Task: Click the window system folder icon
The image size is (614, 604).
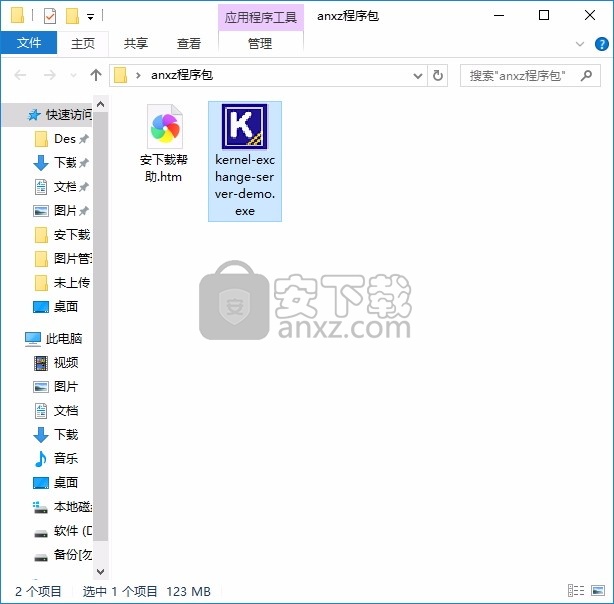Action: [17, 16]
